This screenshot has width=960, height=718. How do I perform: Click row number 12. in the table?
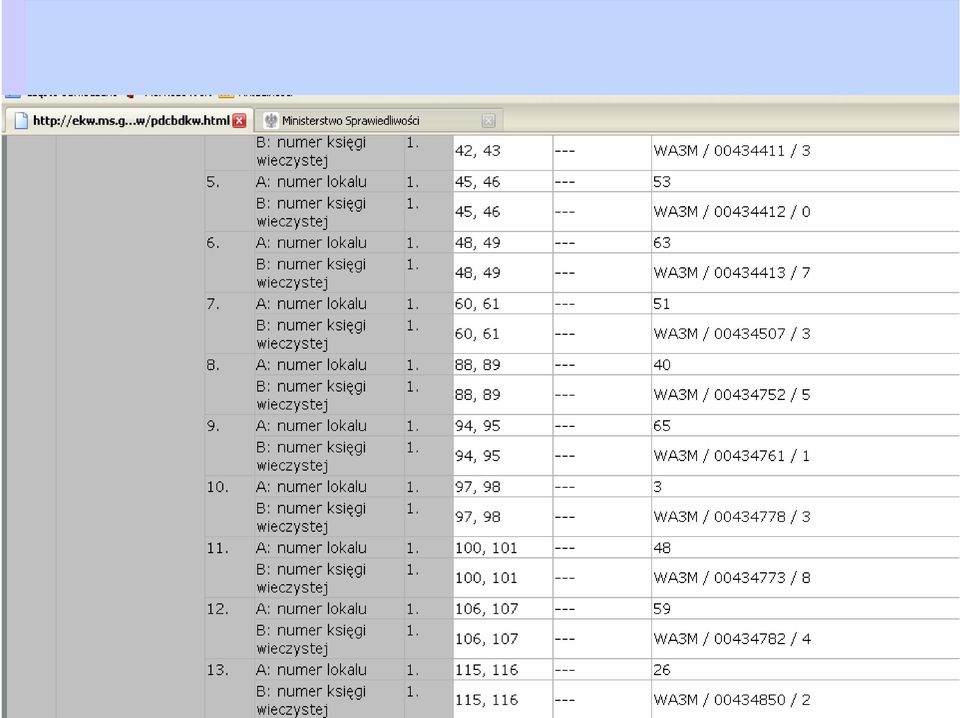point(217,608)
